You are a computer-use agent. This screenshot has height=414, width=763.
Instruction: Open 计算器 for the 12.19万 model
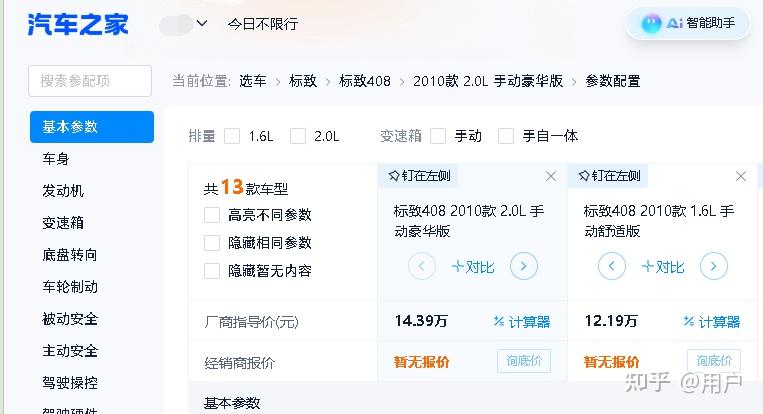pyautogui.click(x=711, y=322)
